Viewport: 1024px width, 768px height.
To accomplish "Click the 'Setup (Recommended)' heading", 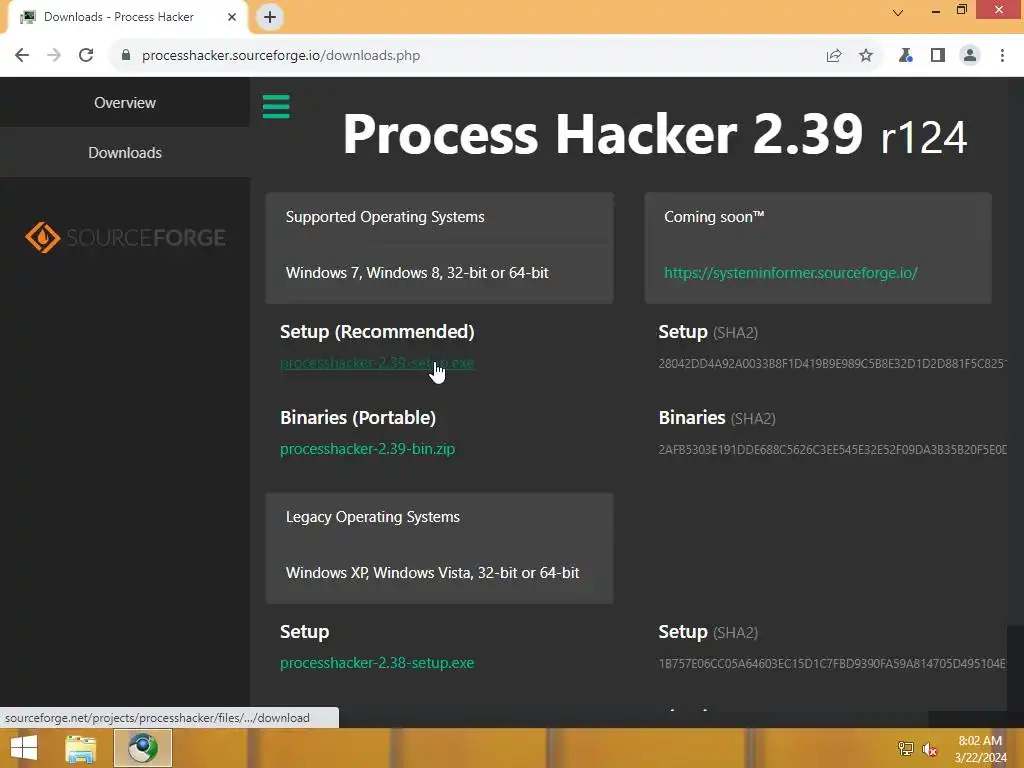I will tap(377, 332).
